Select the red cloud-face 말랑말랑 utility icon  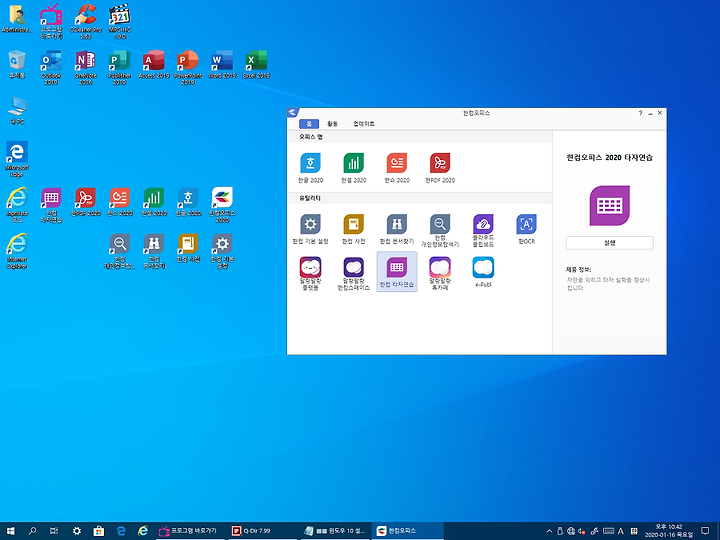point(310,274)
